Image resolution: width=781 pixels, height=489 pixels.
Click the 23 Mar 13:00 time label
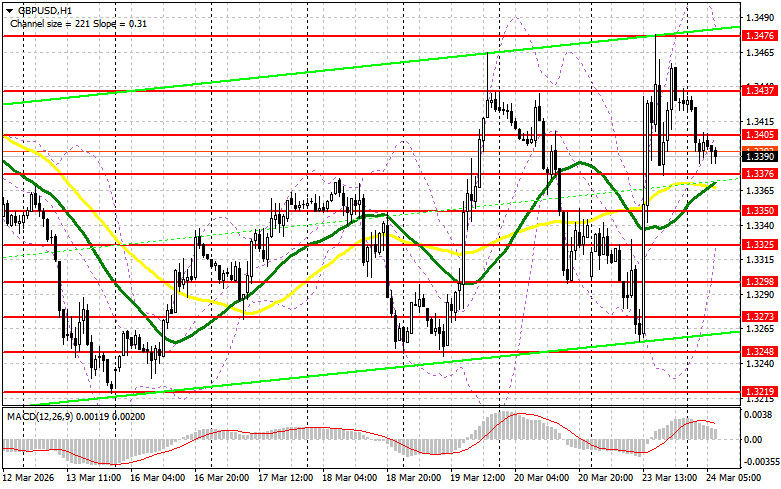669,478
